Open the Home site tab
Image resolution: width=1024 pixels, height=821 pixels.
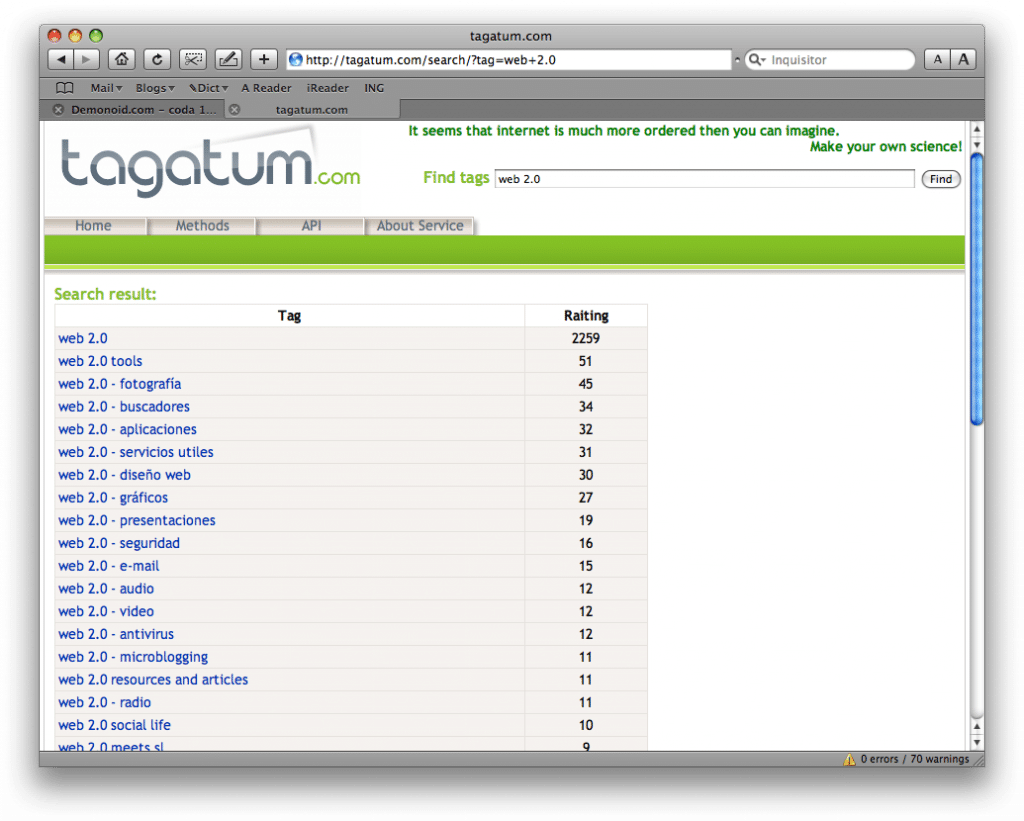[93, 226]
